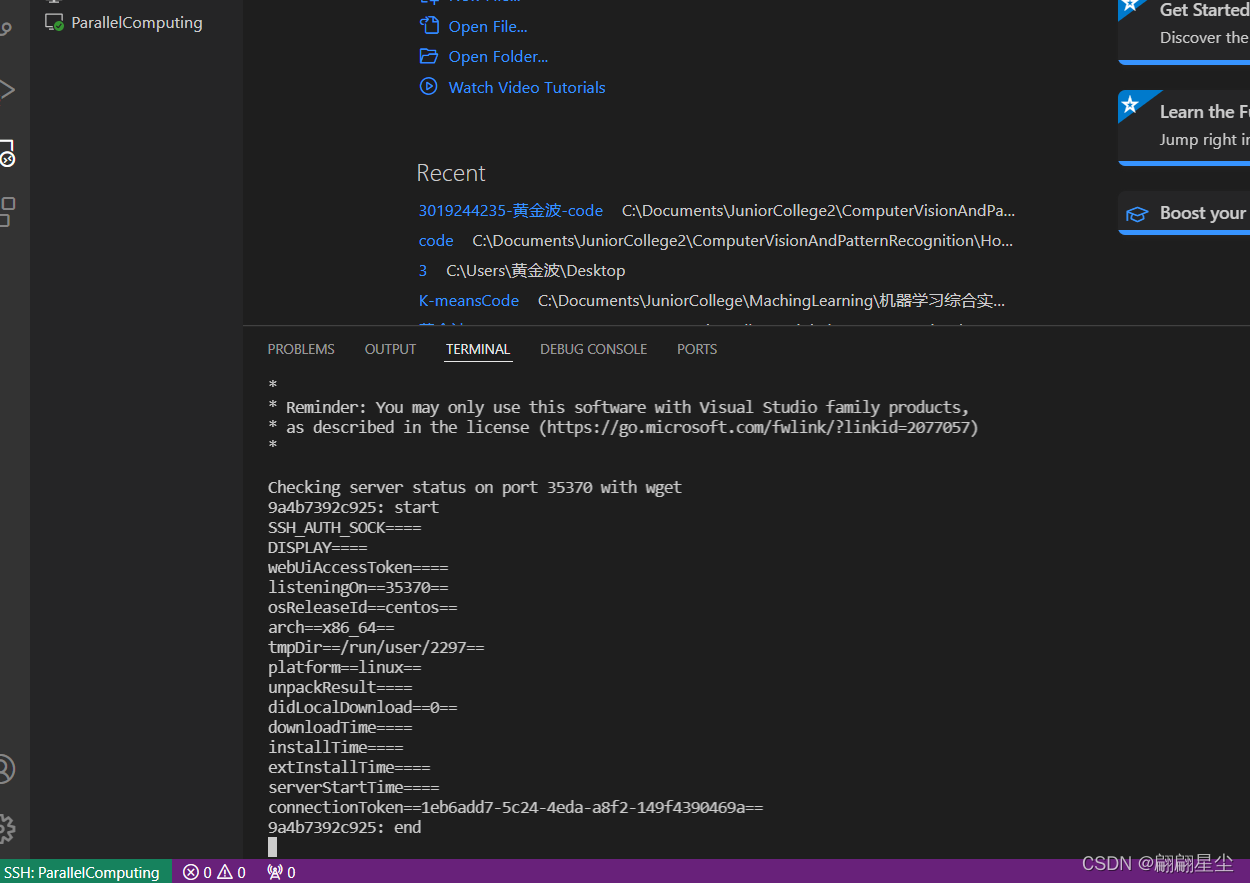Click the Open Folder... link
1250x883 pixels.
point(498,57)
